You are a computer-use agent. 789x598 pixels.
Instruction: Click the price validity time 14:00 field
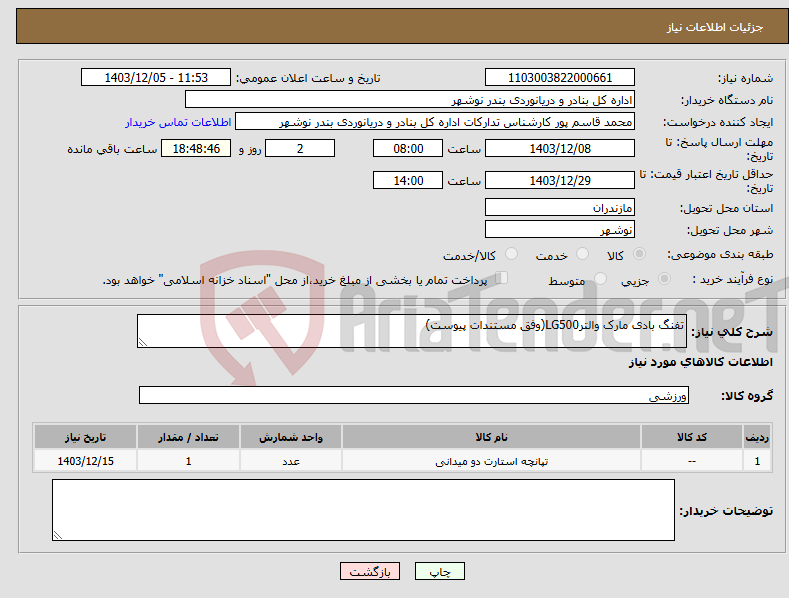coord(408,180)
